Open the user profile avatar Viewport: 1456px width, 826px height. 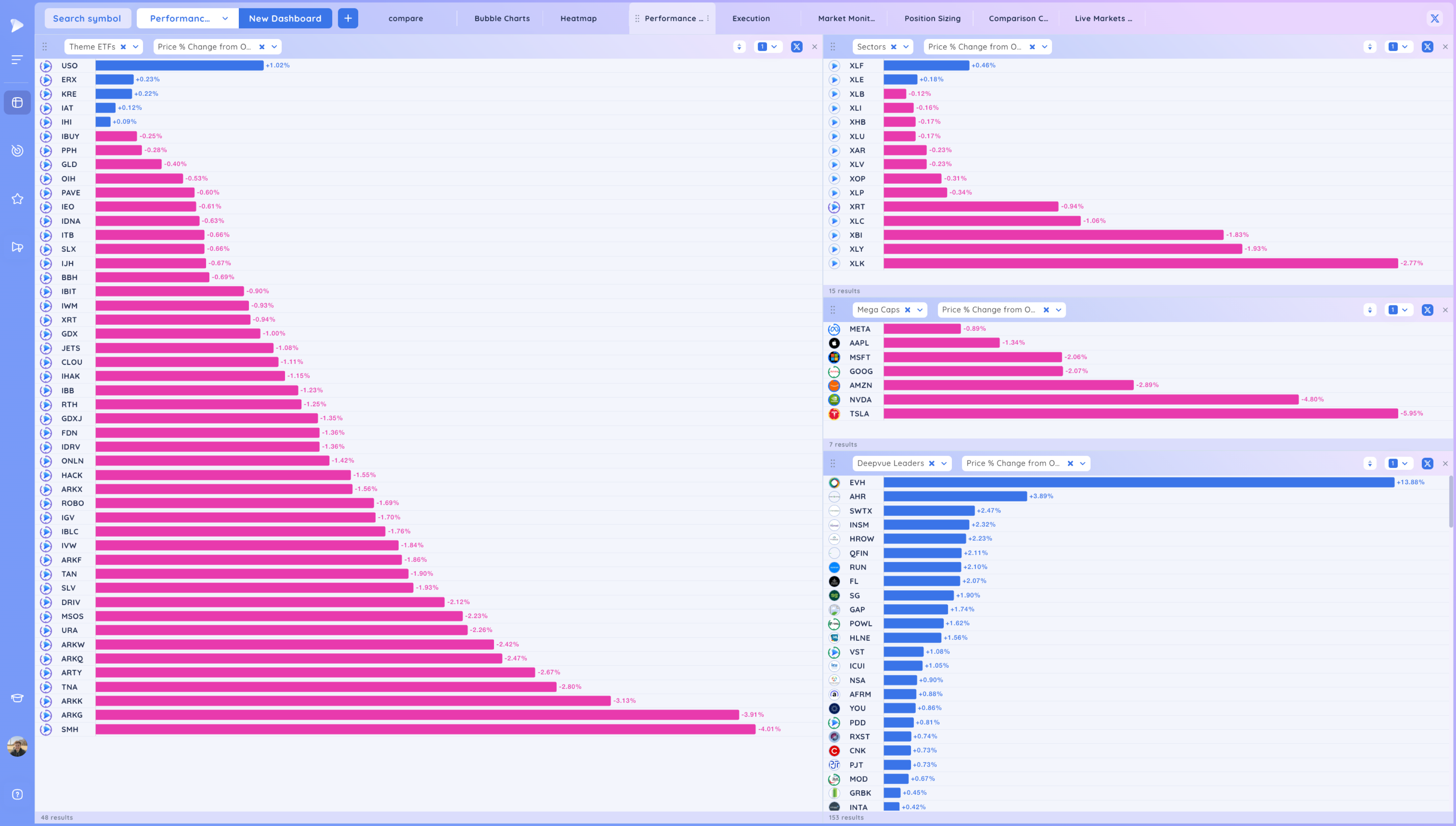coord(17,746)
